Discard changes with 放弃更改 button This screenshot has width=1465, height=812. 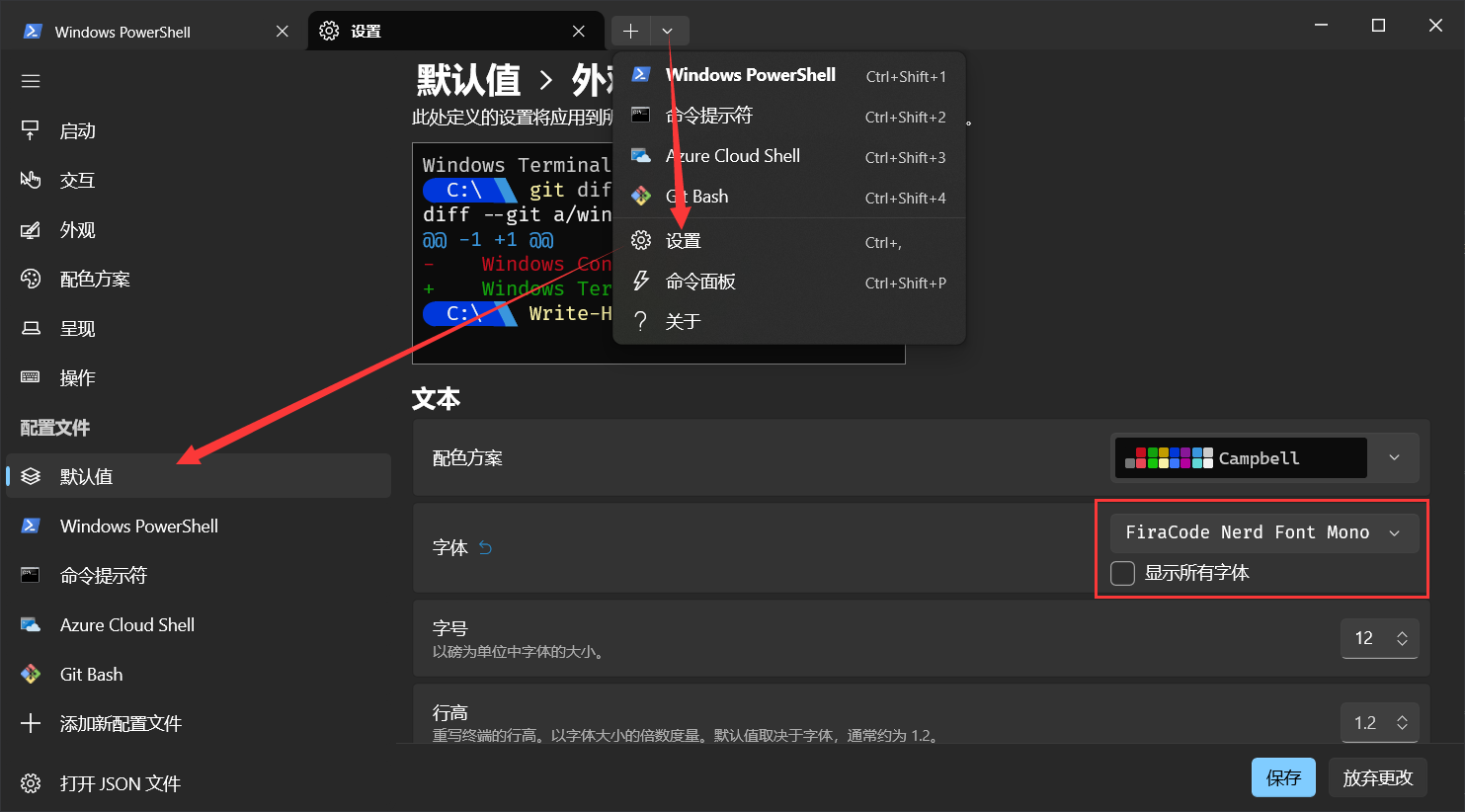tap(1378, 777)
